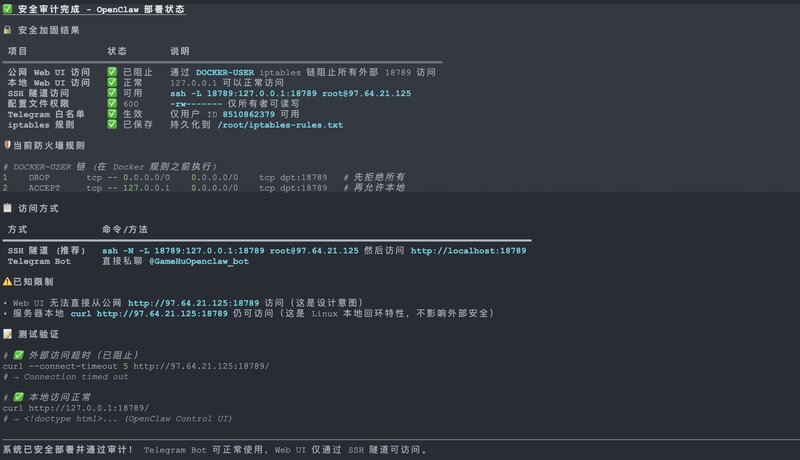
Task: Click the green check in SSH 隧道访问 row
Action: pyautogui.click(x=112, y=93)
